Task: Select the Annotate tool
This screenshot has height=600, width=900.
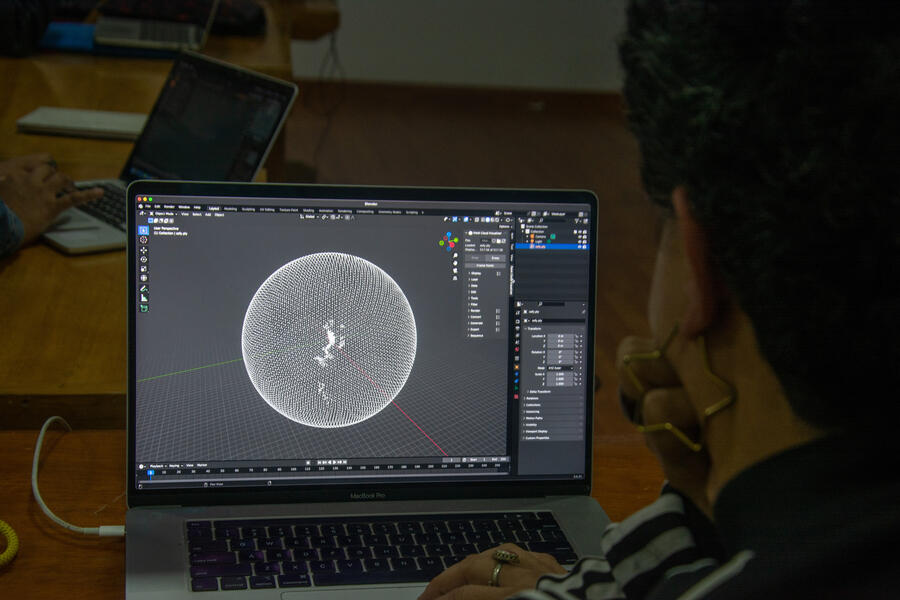Action: click(x=143, y=289)
